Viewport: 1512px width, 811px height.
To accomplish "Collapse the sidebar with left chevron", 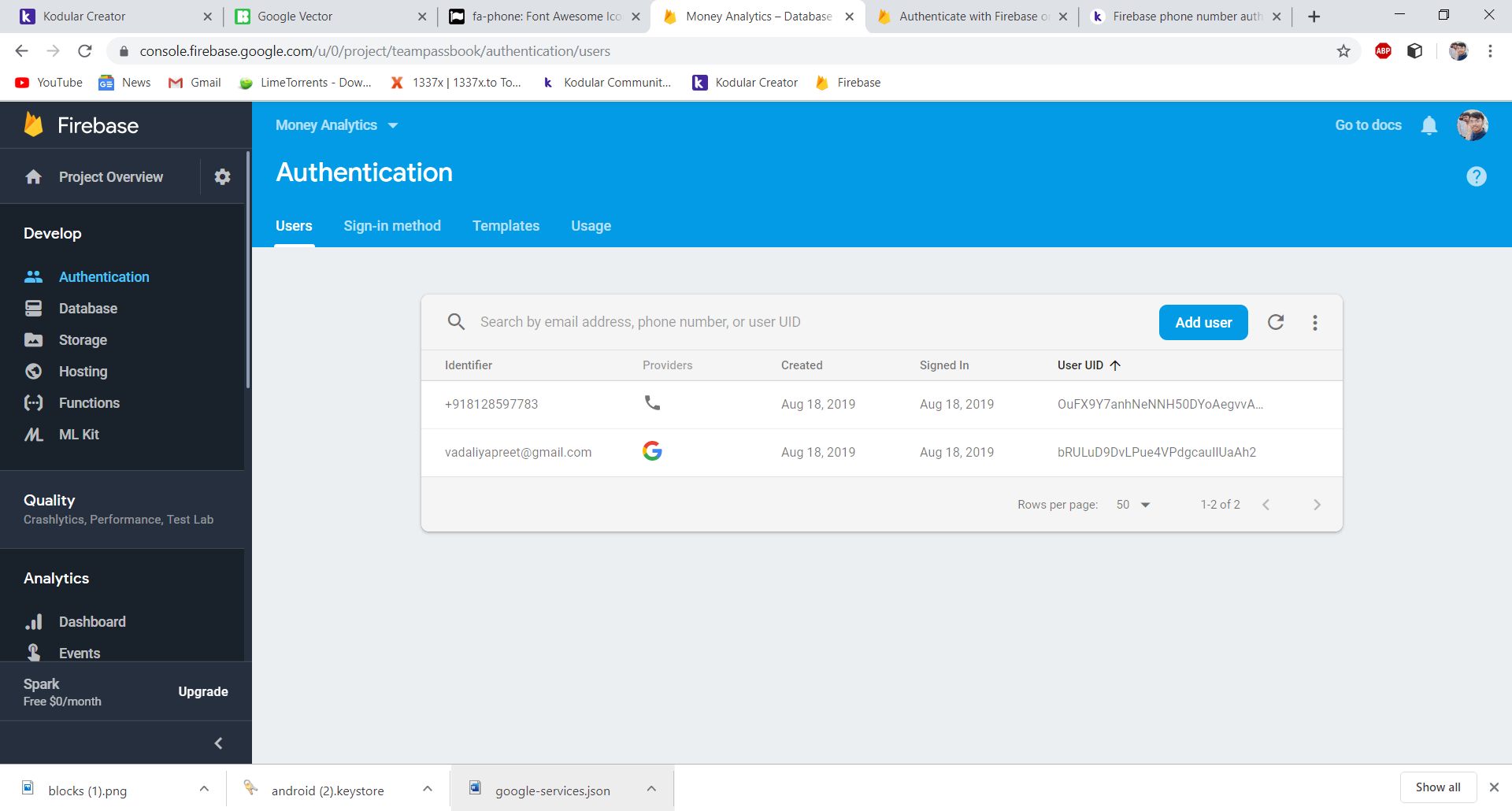I will coord(218,743).
